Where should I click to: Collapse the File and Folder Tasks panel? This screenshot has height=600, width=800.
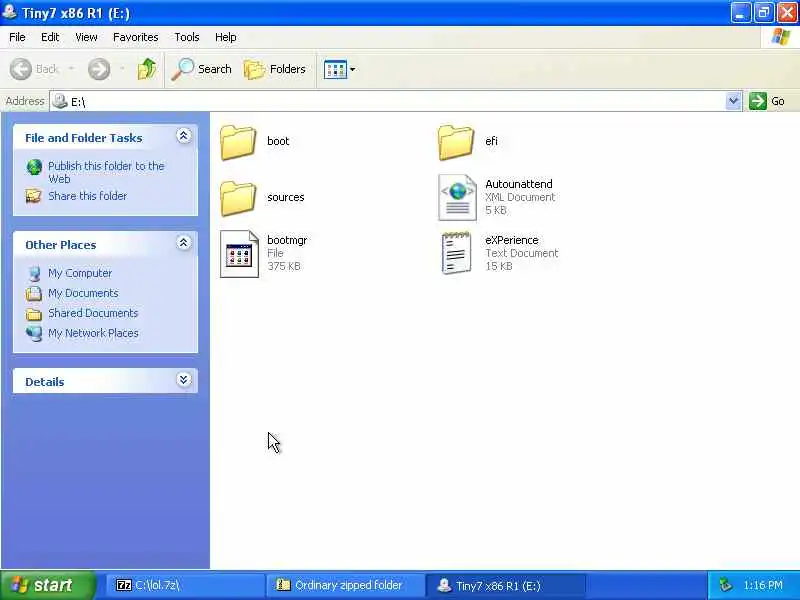(184, 136)
